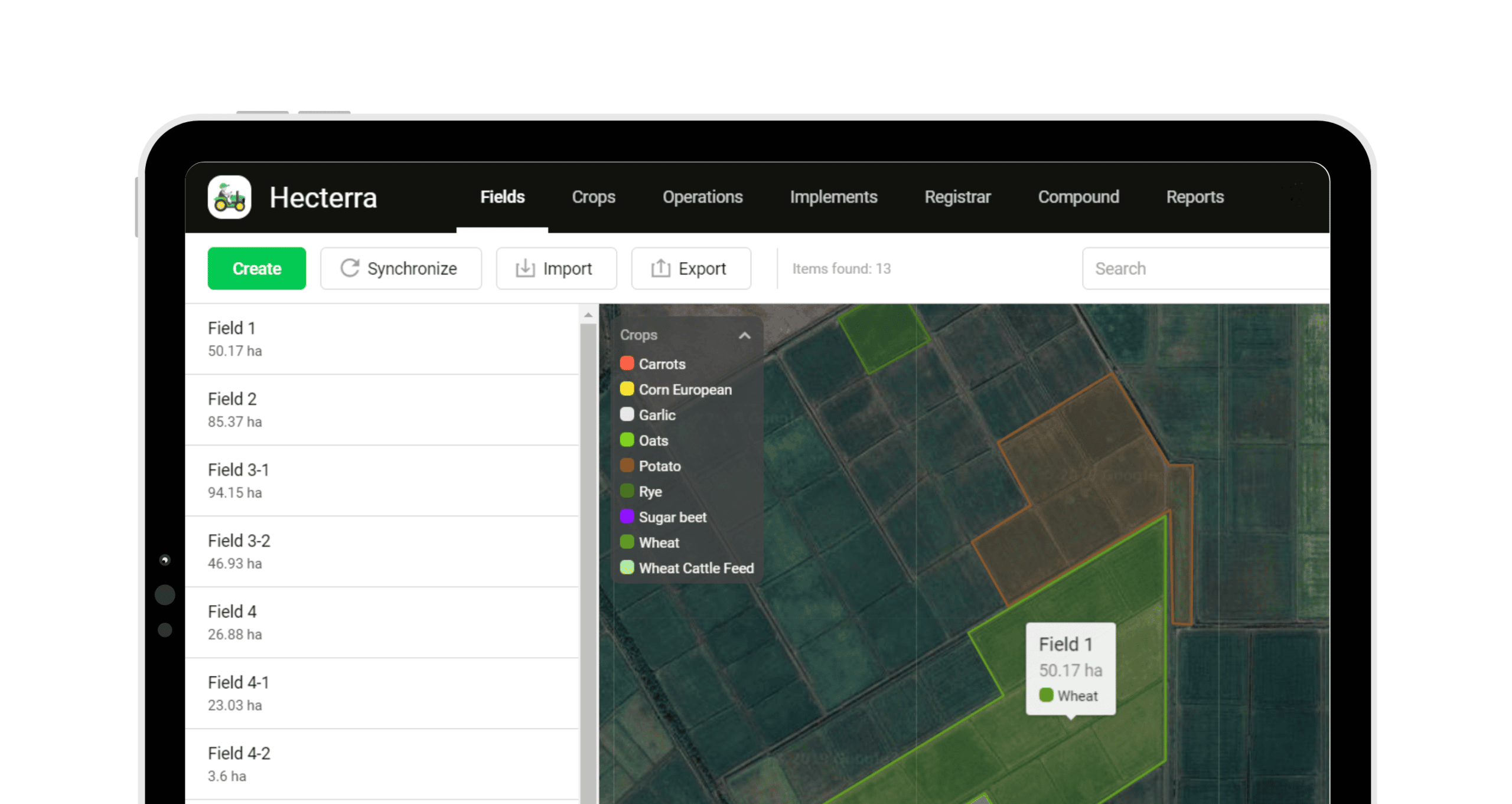Click the Field 1 map tooltip
Screen dimensions: 1512x804
point(1070,669)
